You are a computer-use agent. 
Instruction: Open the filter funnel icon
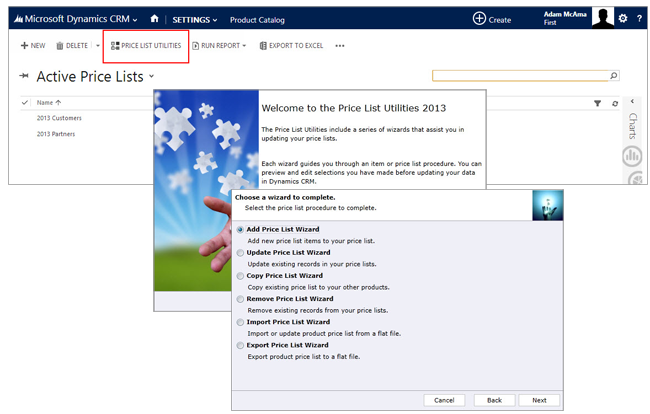coord(597,103)
